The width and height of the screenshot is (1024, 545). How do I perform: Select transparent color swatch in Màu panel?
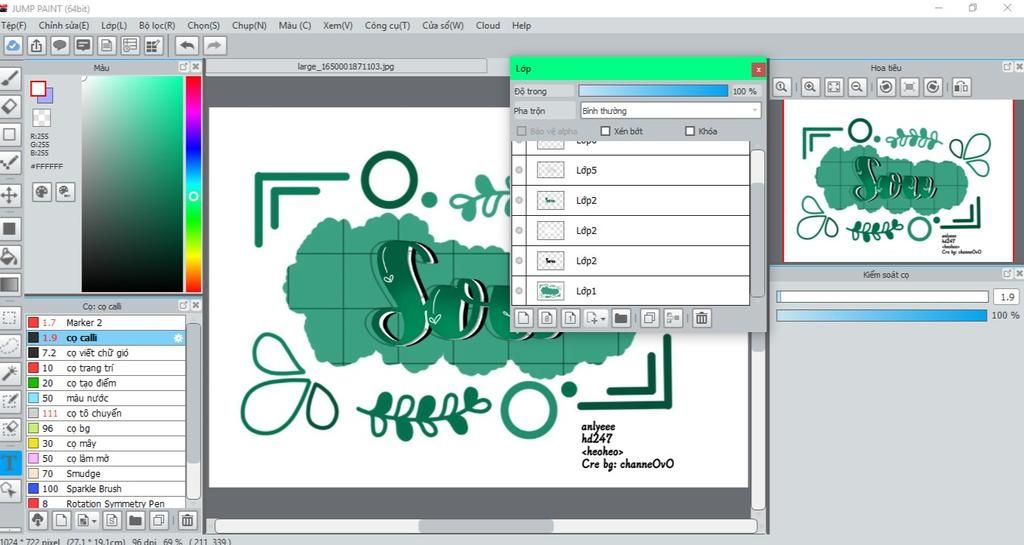click(42, 117)
